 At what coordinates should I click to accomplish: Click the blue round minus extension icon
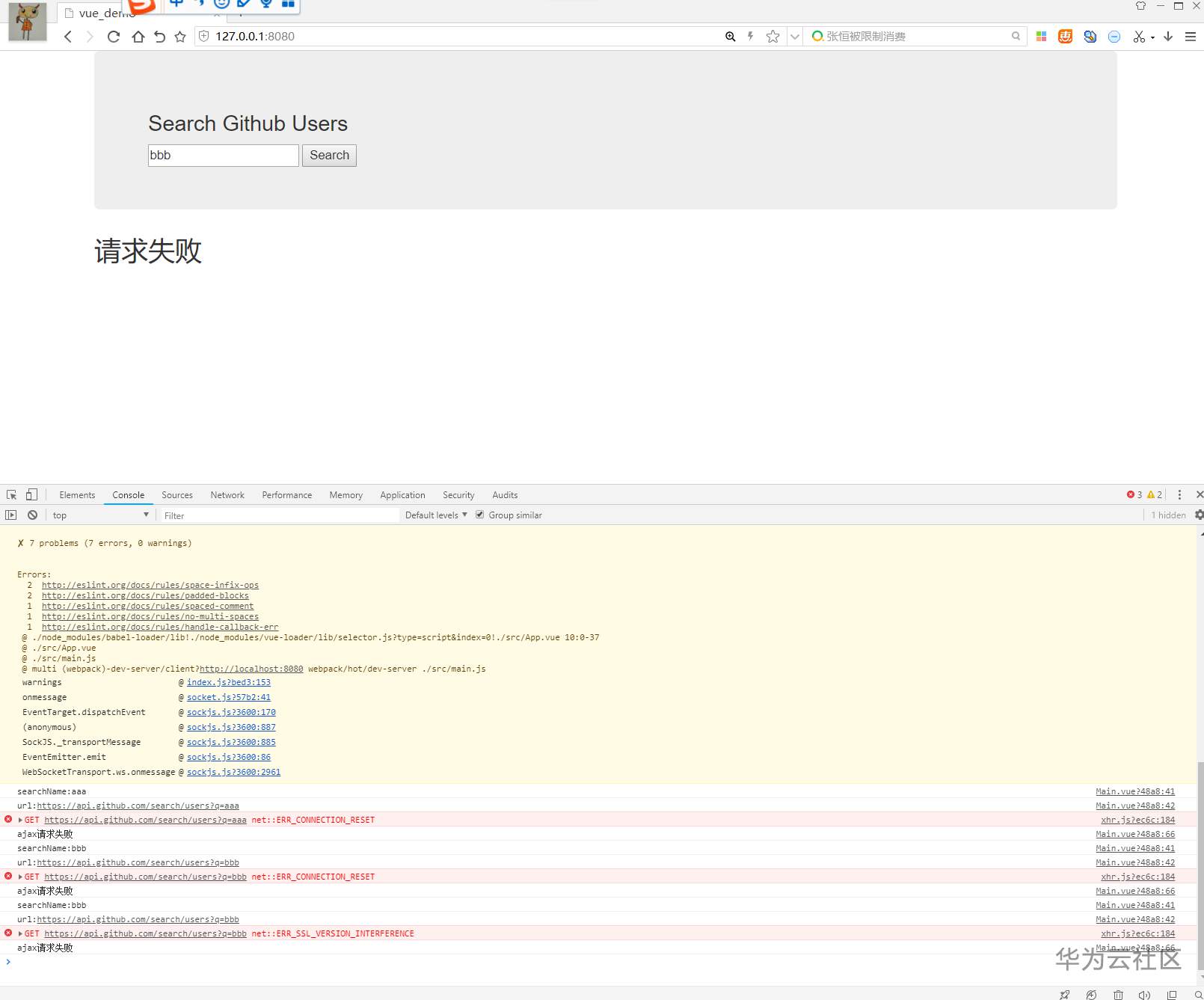pos(1114,37)
